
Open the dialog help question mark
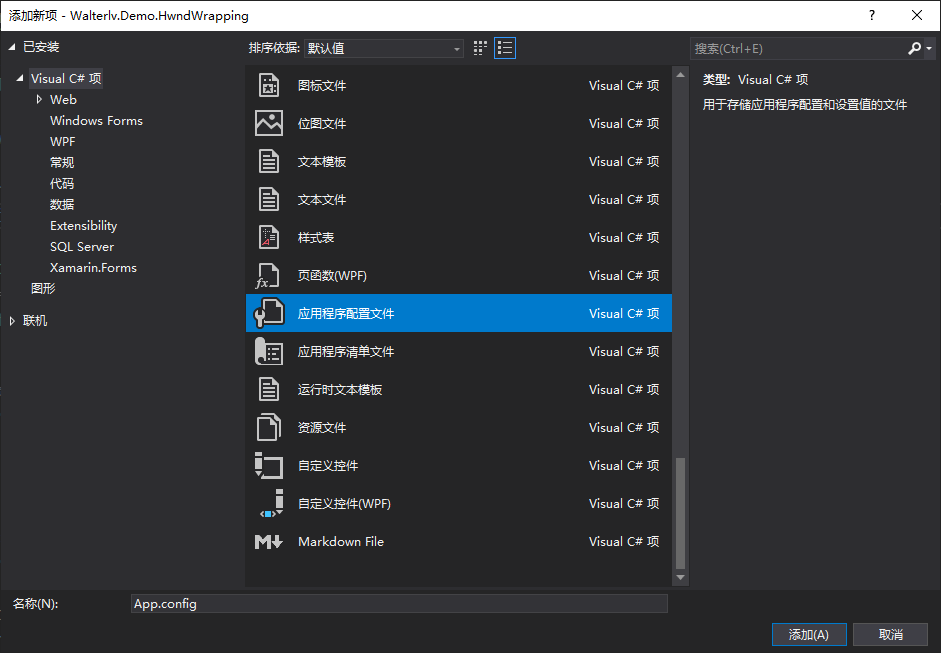[872, 15]
